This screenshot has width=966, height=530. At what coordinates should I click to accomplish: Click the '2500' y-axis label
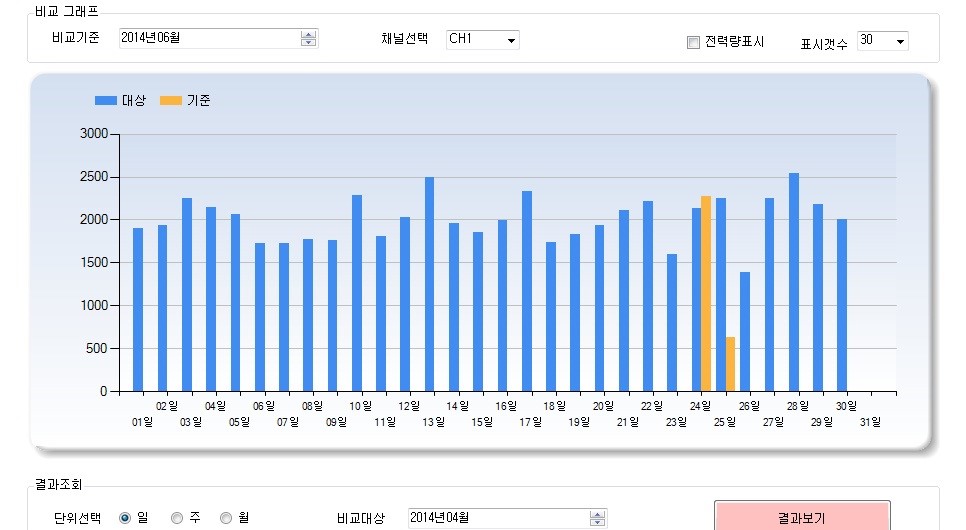pos(94,177)
